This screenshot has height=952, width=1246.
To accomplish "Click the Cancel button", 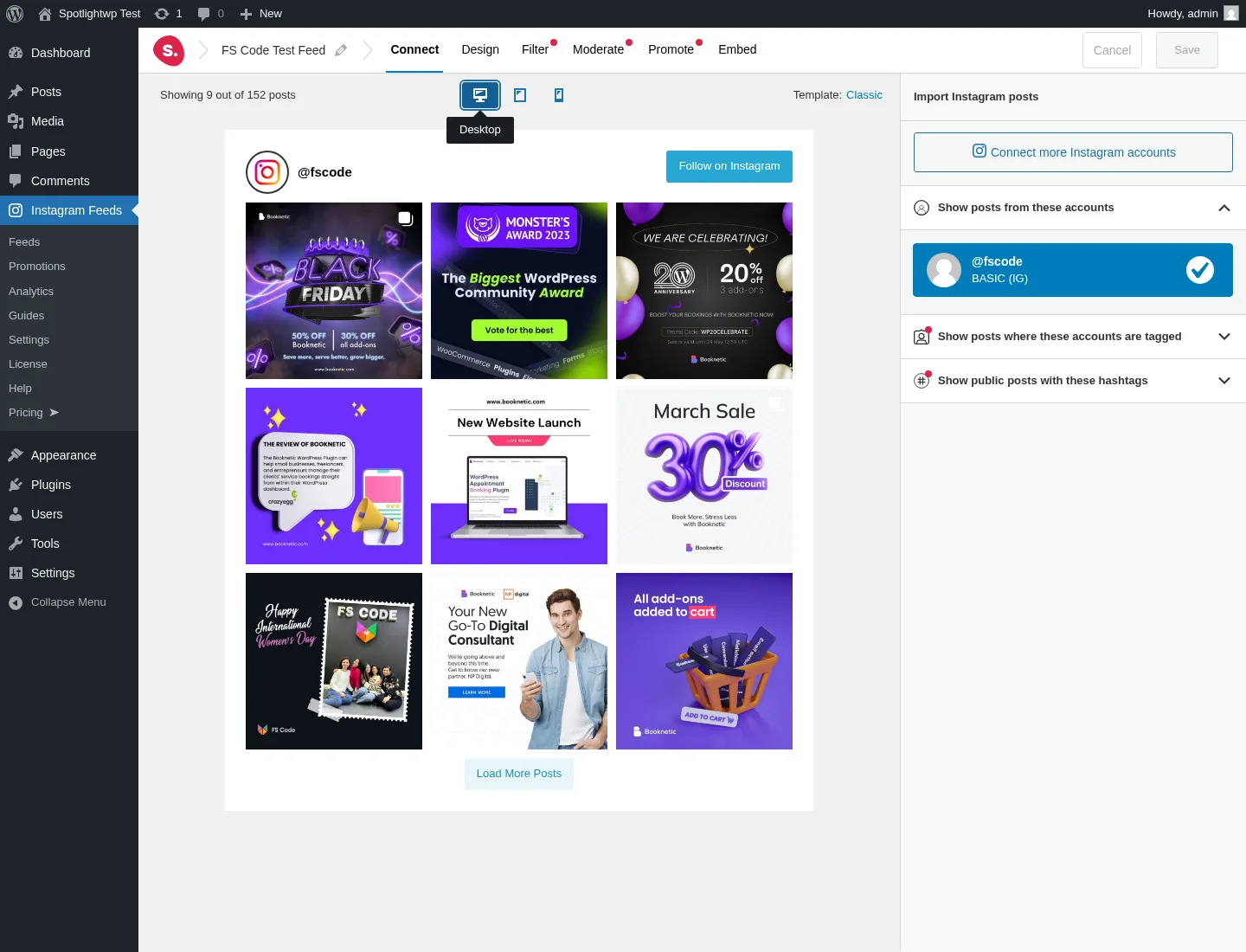I will click(1112, 50).
